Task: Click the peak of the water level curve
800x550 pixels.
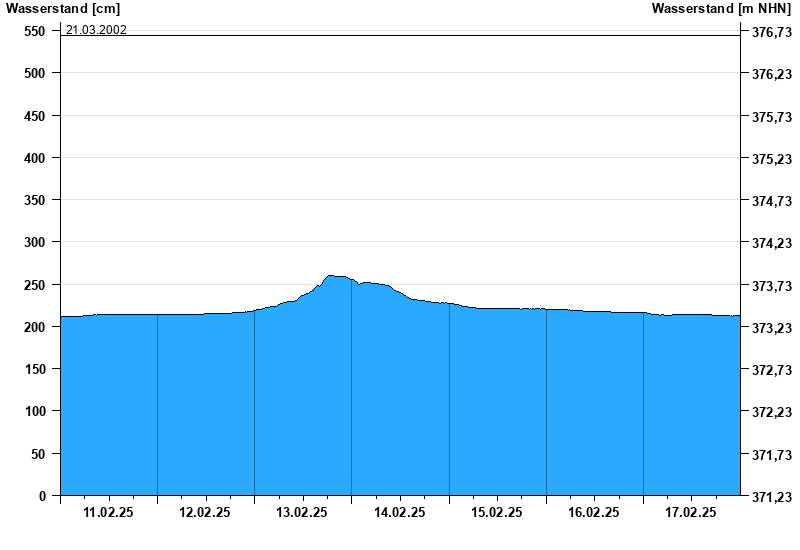Action: [x=332, y=276]
